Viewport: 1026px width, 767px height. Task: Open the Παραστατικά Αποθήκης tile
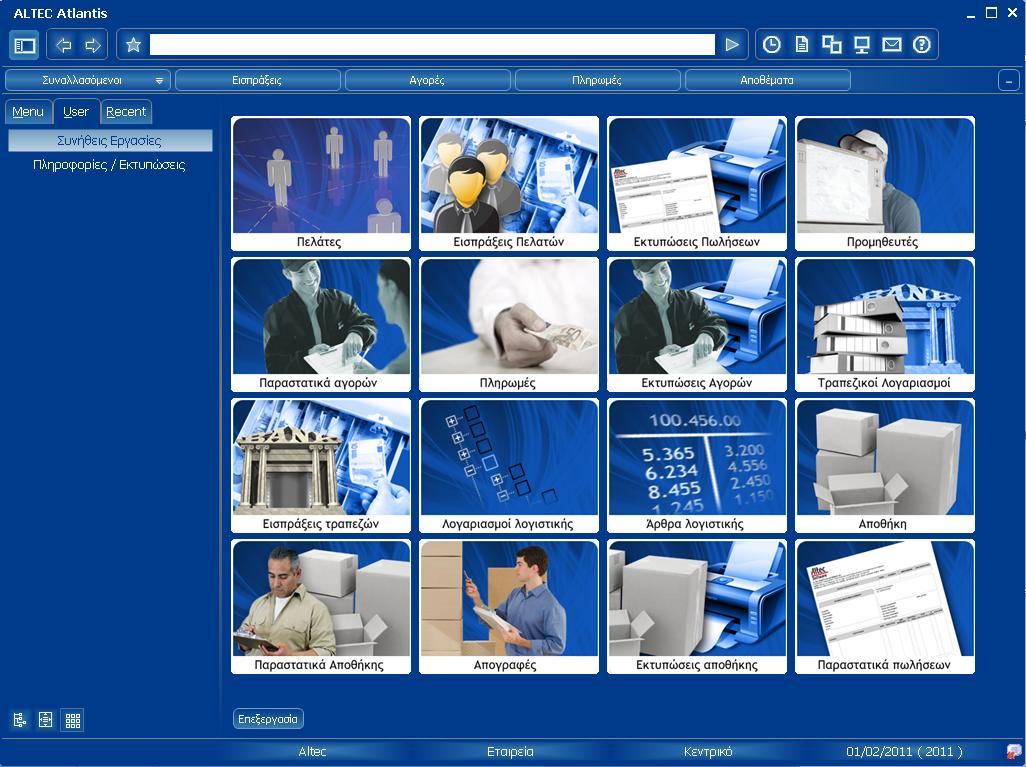click(x=321, y=607)
